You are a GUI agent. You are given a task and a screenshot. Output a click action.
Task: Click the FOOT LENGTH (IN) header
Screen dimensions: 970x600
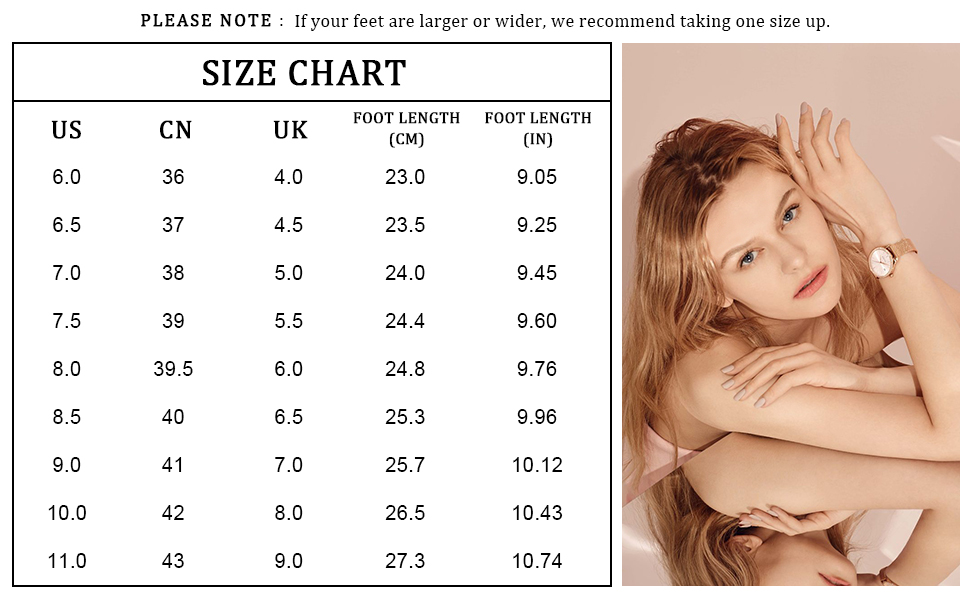[x=538, y=128]
